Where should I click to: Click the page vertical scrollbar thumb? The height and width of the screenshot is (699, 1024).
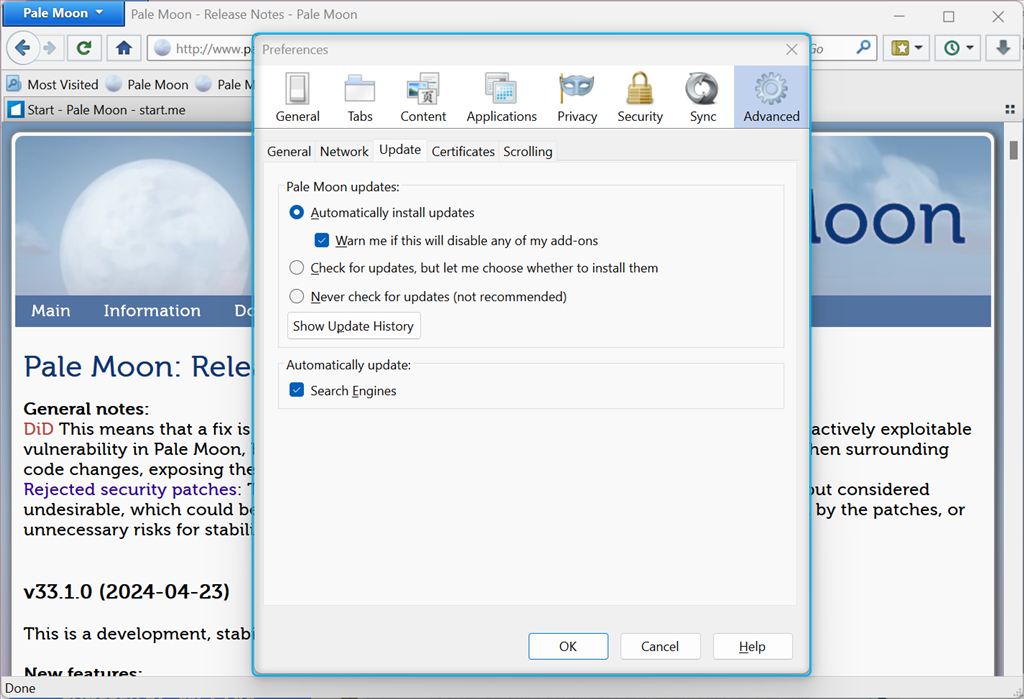tap(1014, 150)
